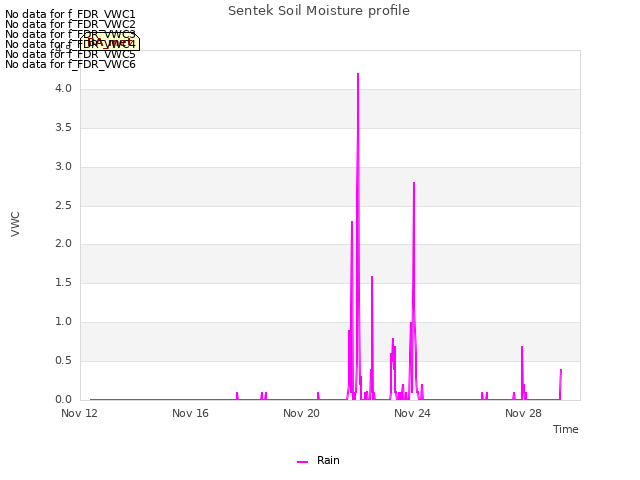Click the Nov 12 x-axis tick label
The height and width of the screenshot is (480, 640).
(x=80, y=413)
